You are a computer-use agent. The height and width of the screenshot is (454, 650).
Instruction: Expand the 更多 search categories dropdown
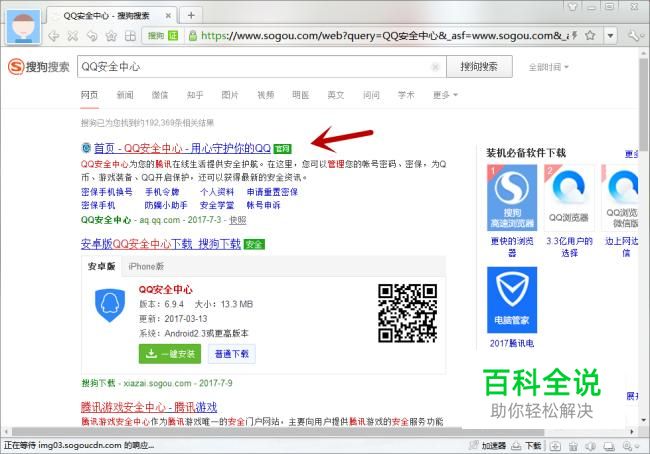[x=445, y=95]
